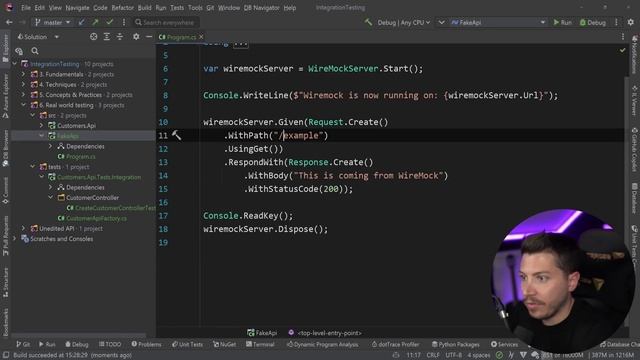Open the Build menu
The image size is (640, 360).
(144, 8)
